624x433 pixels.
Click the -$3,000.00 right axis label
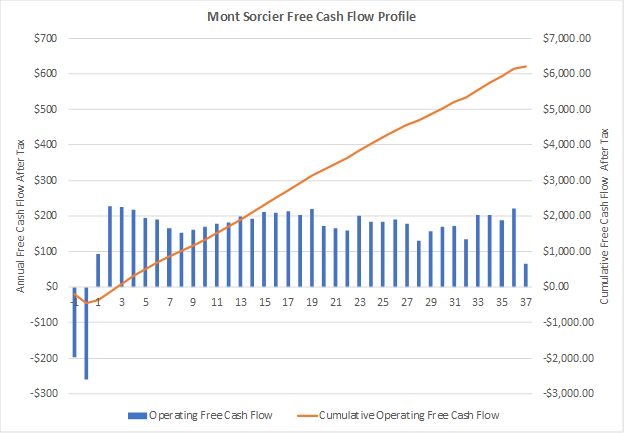568,393
